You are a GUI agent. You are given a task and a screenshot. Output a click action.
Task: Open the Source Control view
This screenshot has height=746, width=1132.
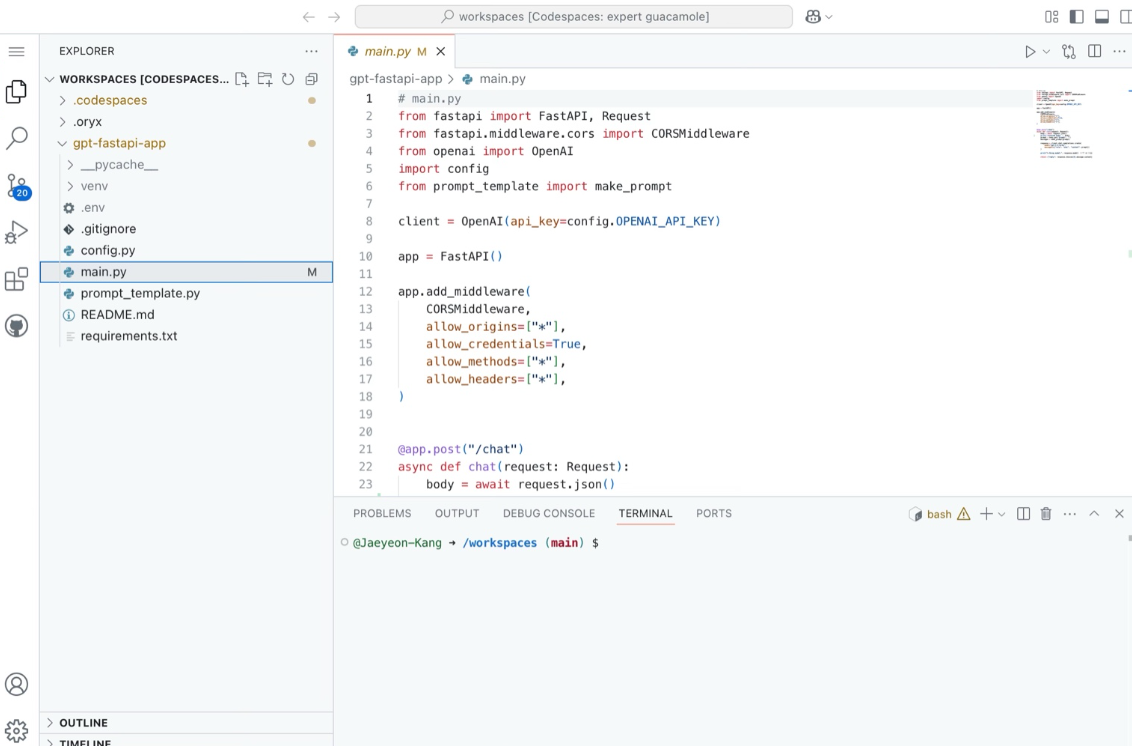pos(15,185)
